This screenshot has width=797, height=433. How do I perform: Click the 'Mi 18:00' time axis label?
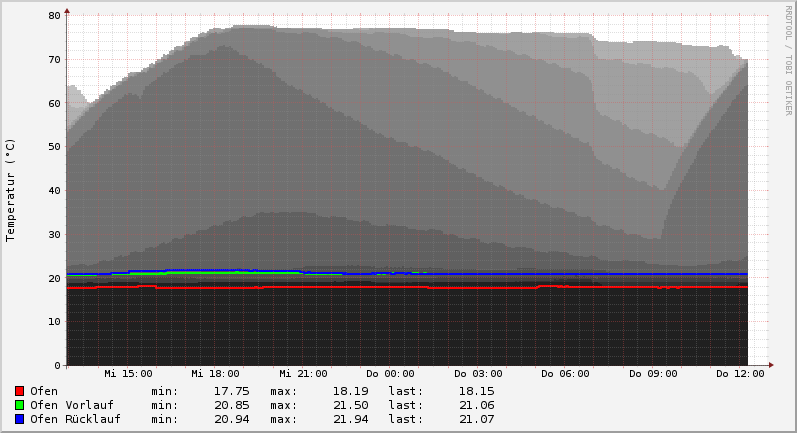(215, 374)
